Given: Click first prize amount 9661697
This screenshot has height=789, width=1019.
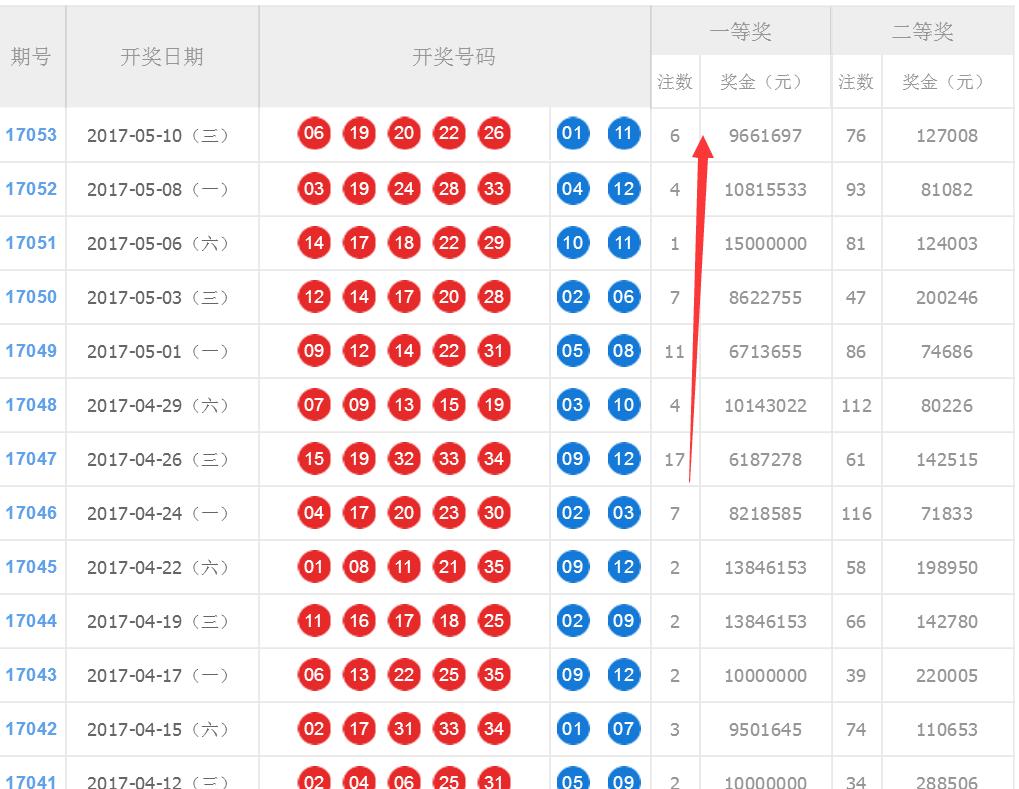Looking at the screenshot, I should [x=765, y=135].
